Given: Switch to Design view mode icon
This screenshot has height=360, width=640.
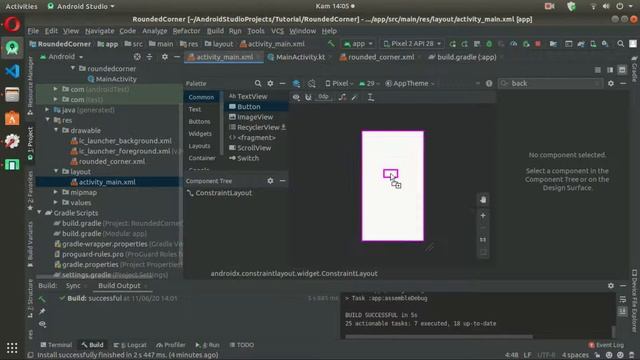Looking at the screenshot, I should (x=622, y=70).
